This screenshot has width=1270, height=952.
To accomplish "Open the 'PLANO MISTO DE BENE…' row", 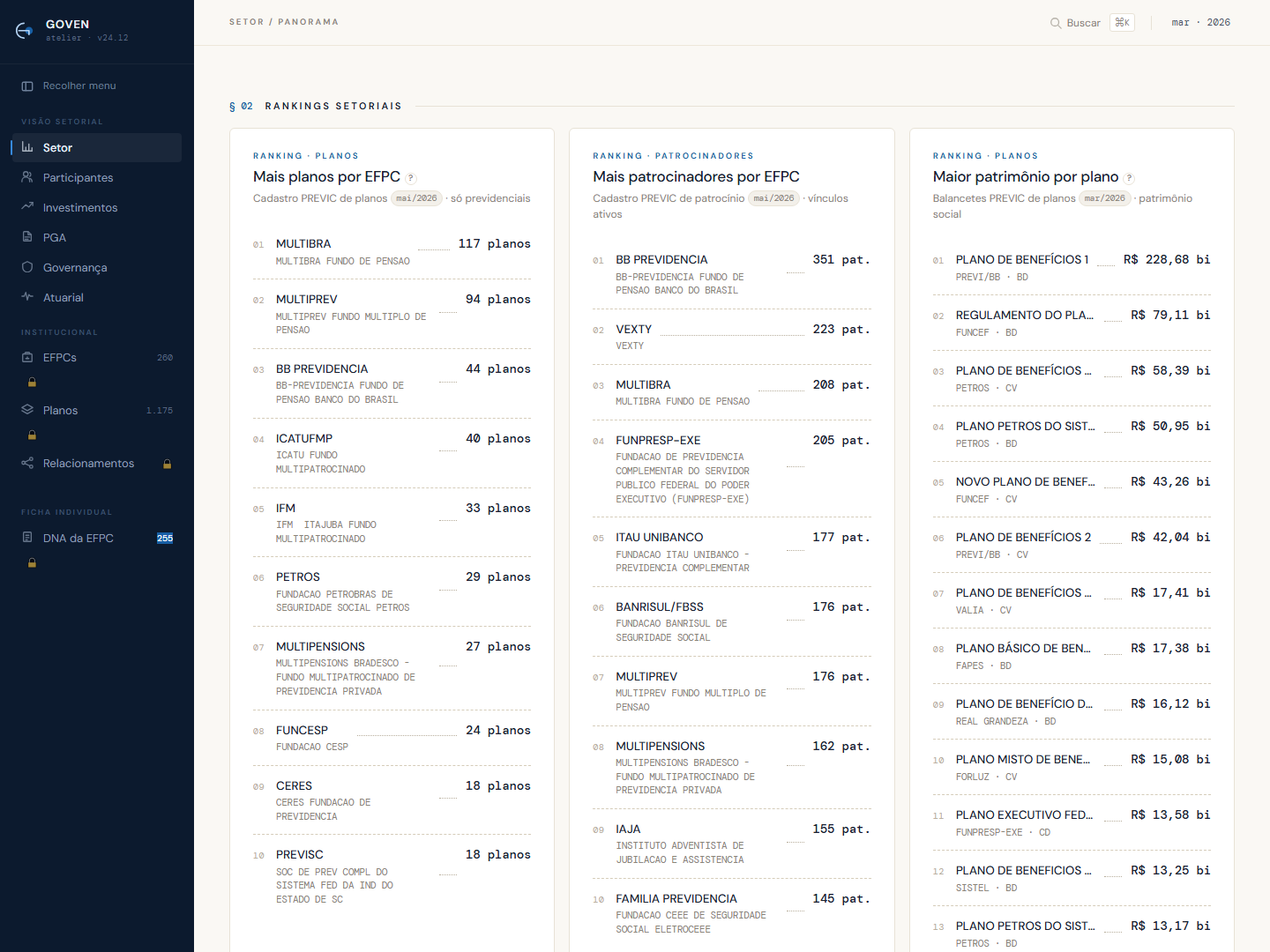I will pos(1072,767).
